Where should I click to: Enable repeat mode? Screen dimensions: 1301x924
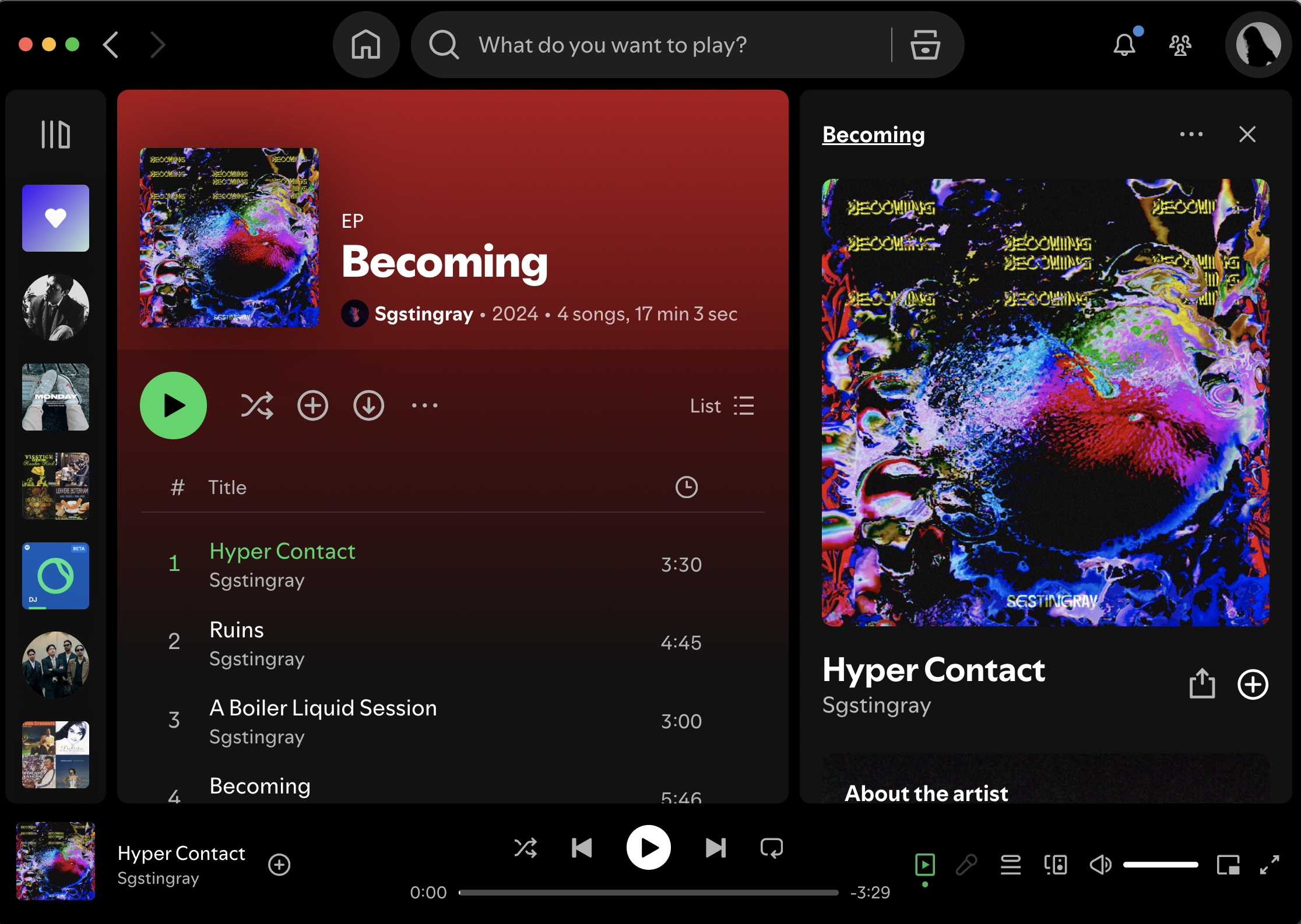tap(771, 848)
